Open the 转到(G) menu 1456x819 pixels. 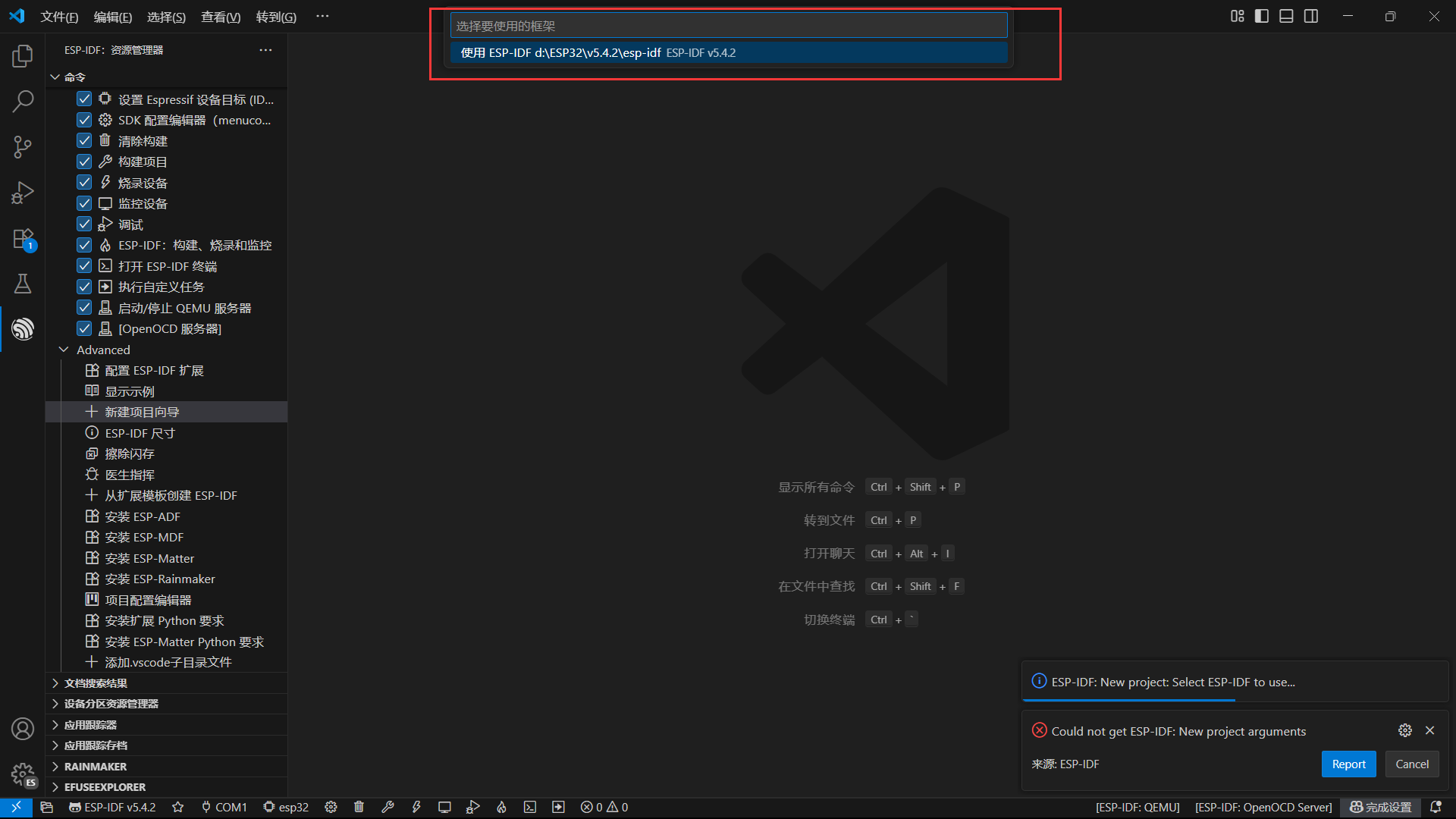pos(276,17)
